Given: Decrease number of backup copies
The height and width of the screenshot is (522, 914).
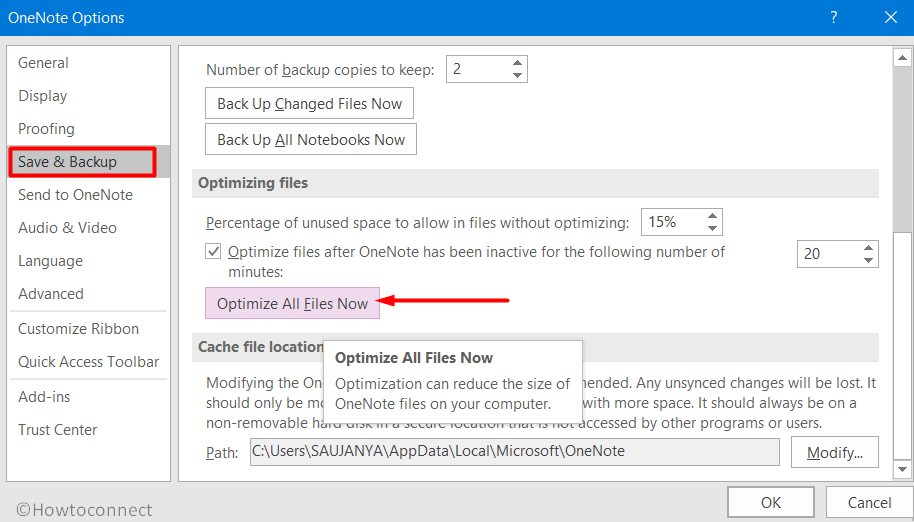Looking at the screenshot, I should 517,75.
